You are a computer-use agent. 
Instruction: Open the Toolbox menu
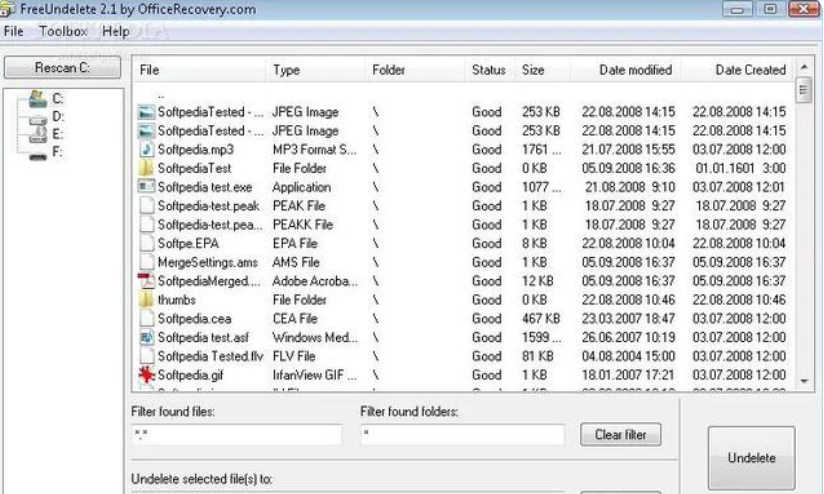(63, 32)
